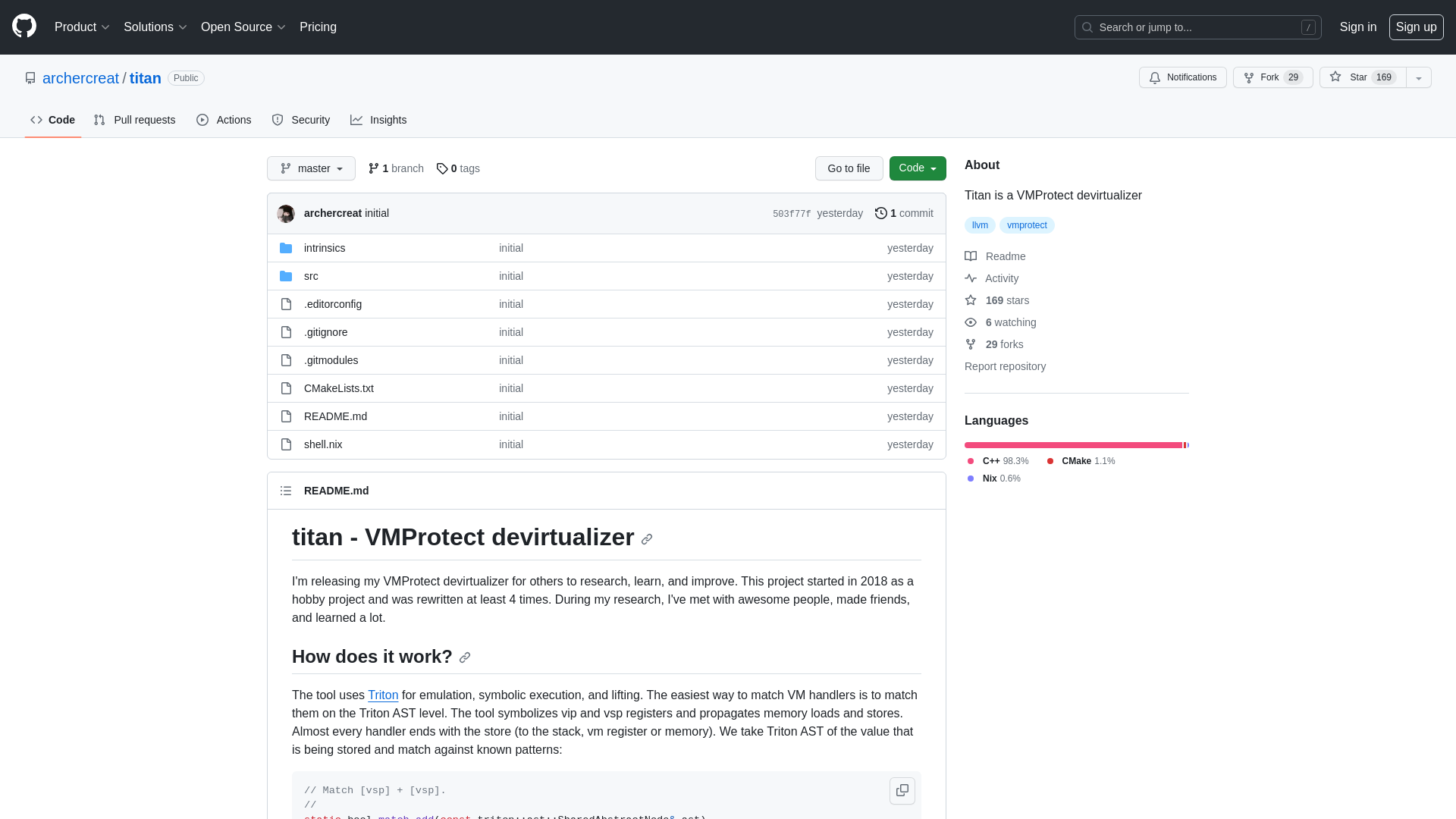Switch to the Code tab
The height and width of the screenshot is (819, 1456).
53,120
